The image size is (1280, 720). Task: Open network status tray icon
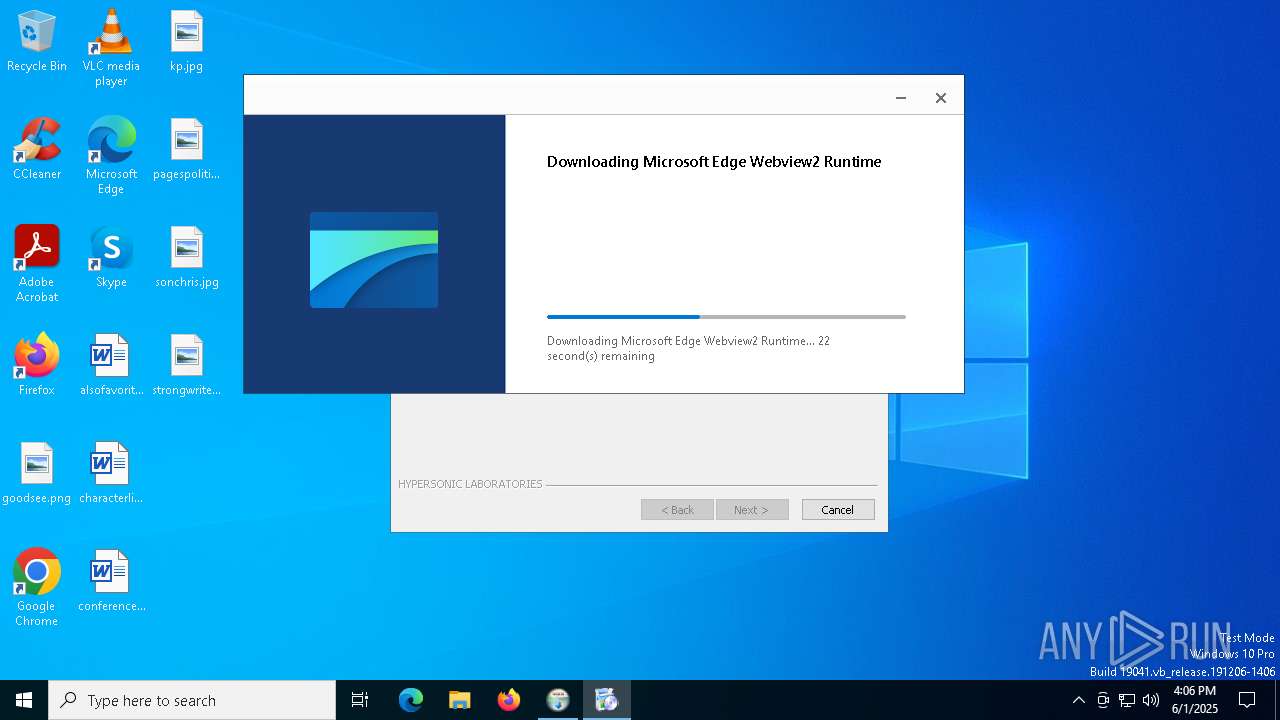pos(1127,700)
